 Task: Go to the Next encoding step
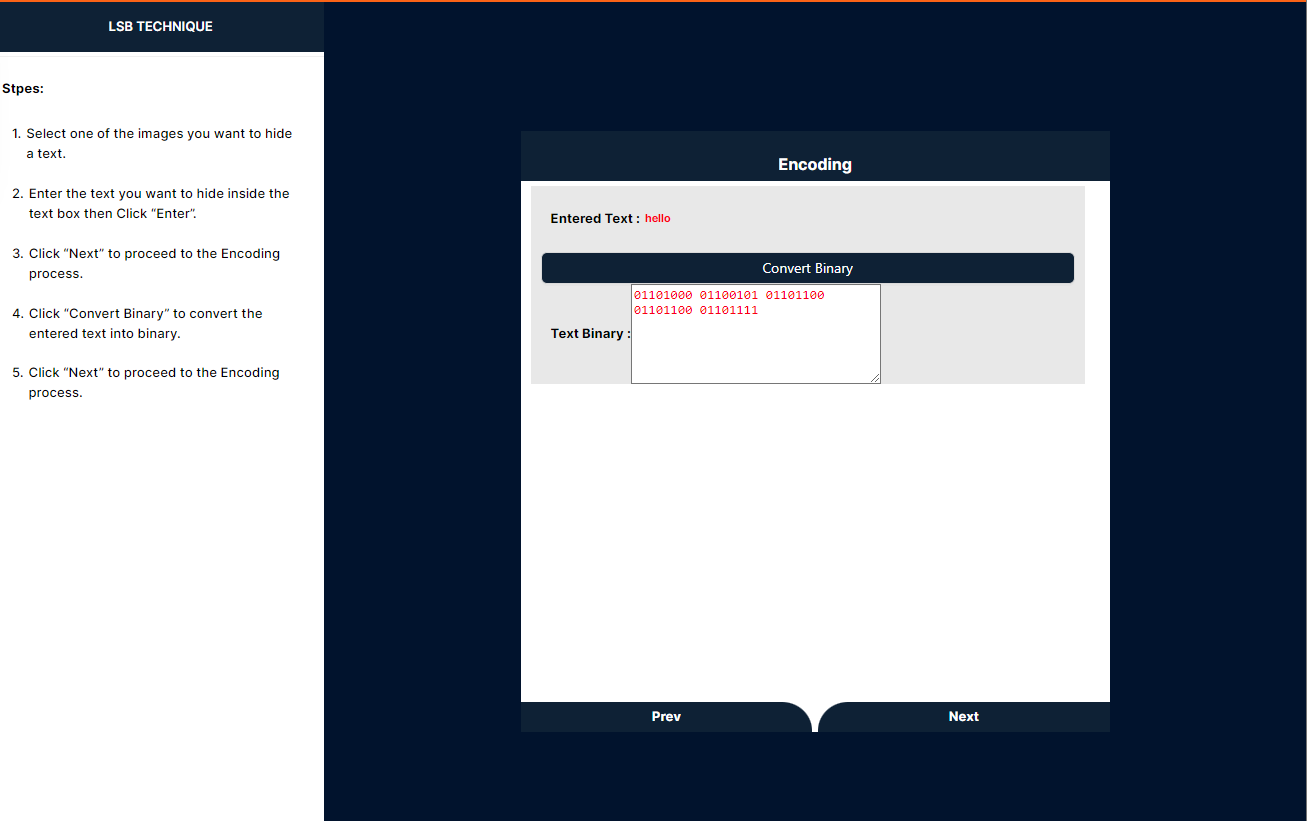[x=963, y=717]
